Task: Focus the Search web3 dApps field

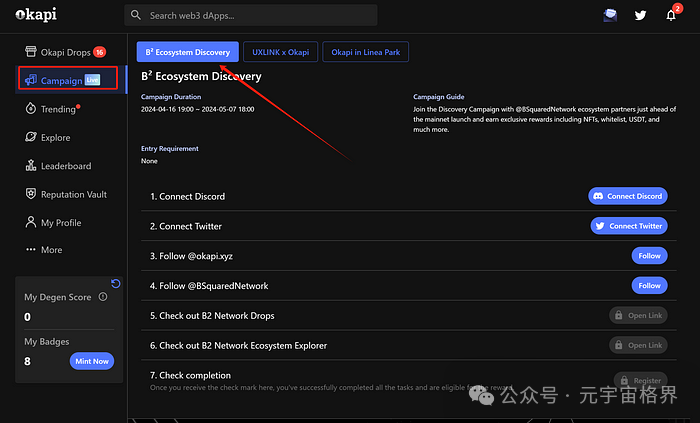Action: 251,15
